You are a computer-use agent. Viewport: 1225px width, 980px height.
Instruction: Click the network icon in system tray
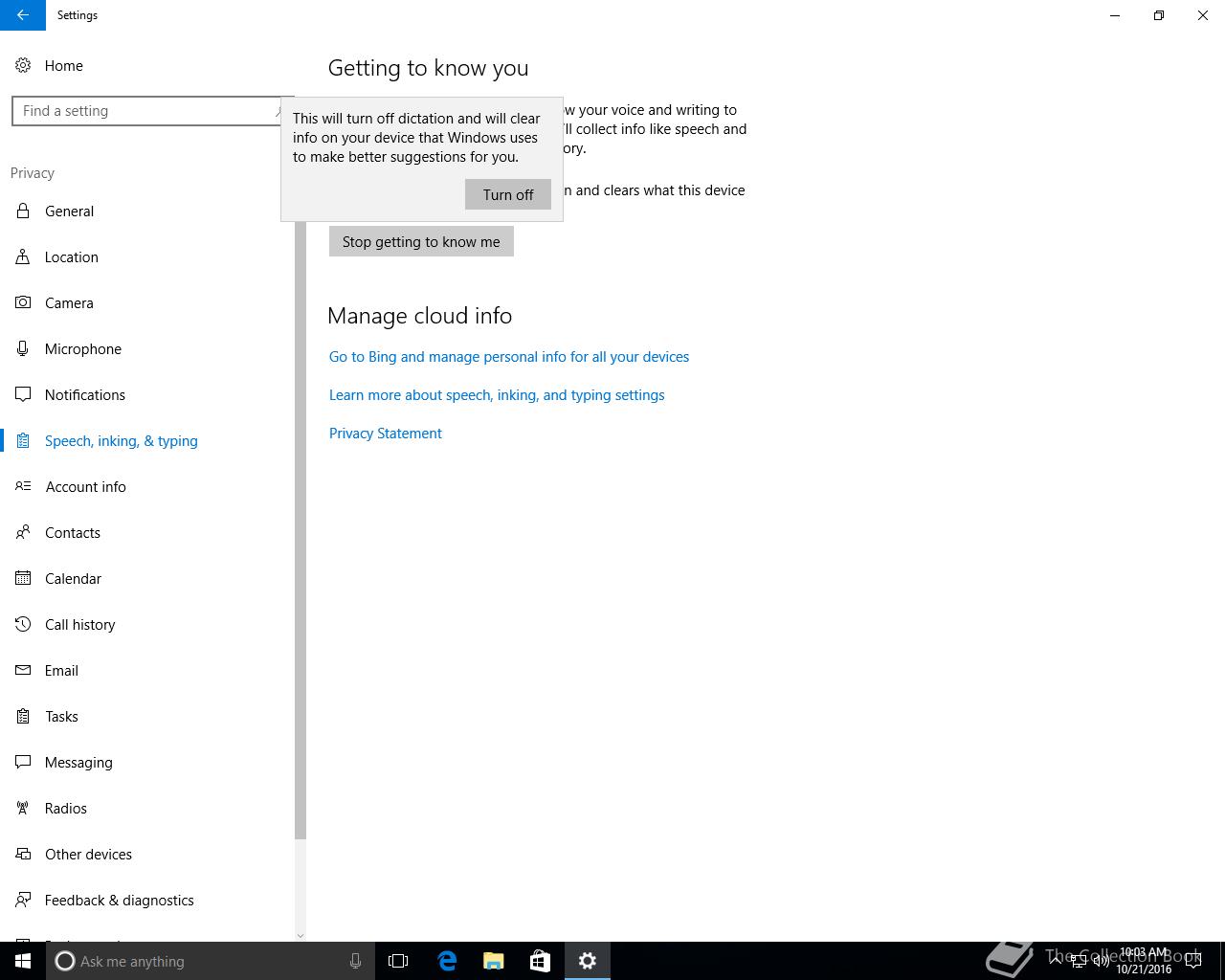(1079, 961)
